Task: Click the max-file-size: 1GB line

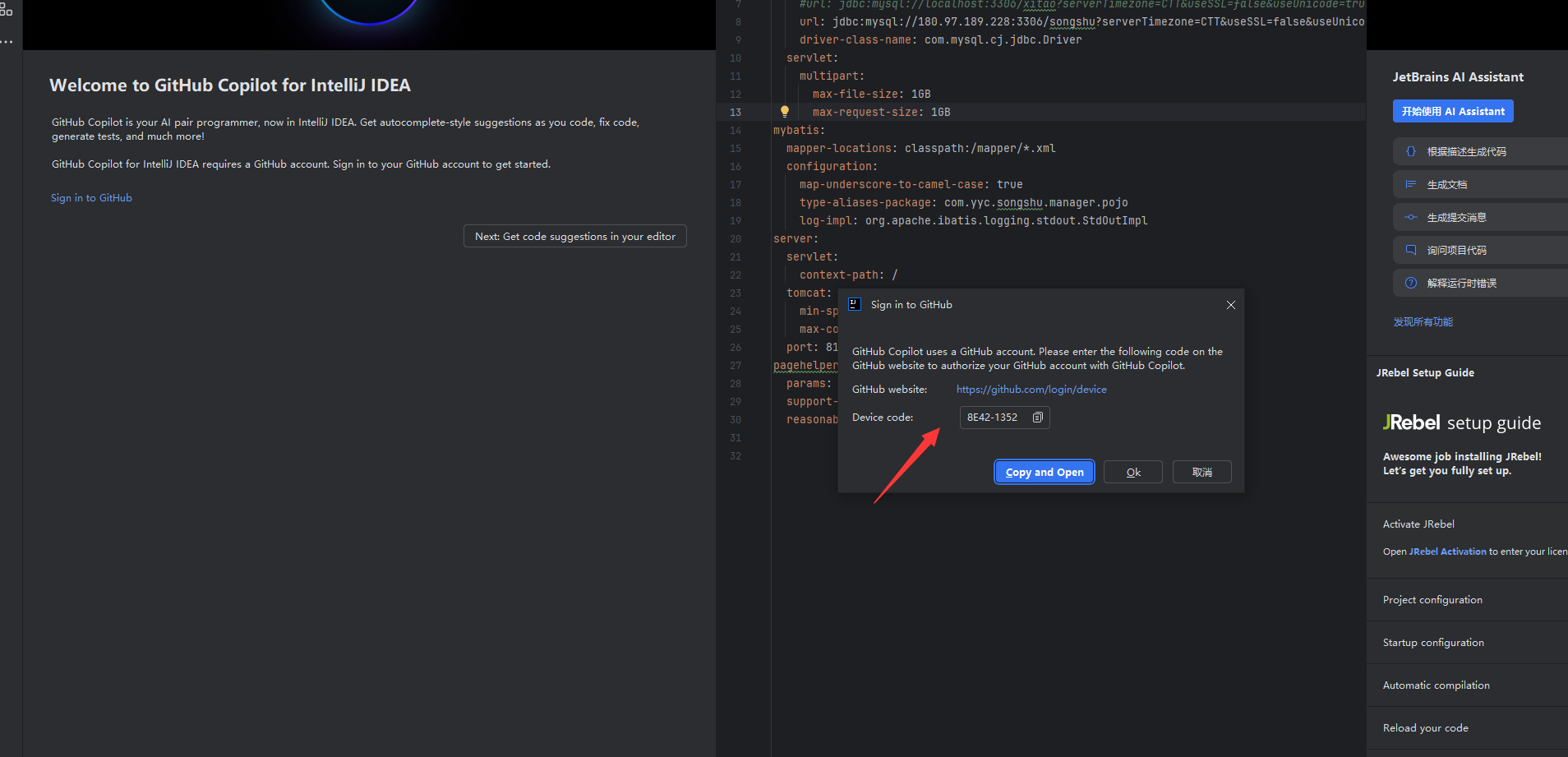Action: (x=871, y=95)
